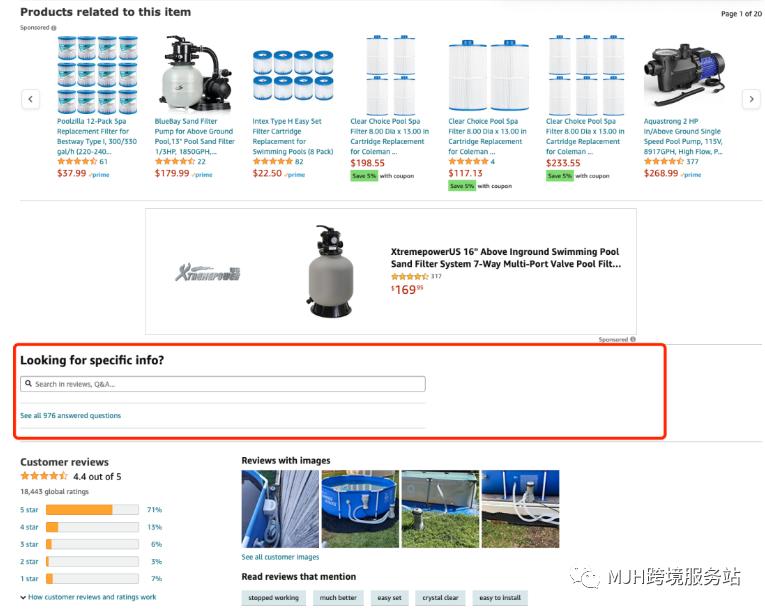765x610 pixels.
Task: Filter reviews by 1 star
Action: (x=29, y=579)
